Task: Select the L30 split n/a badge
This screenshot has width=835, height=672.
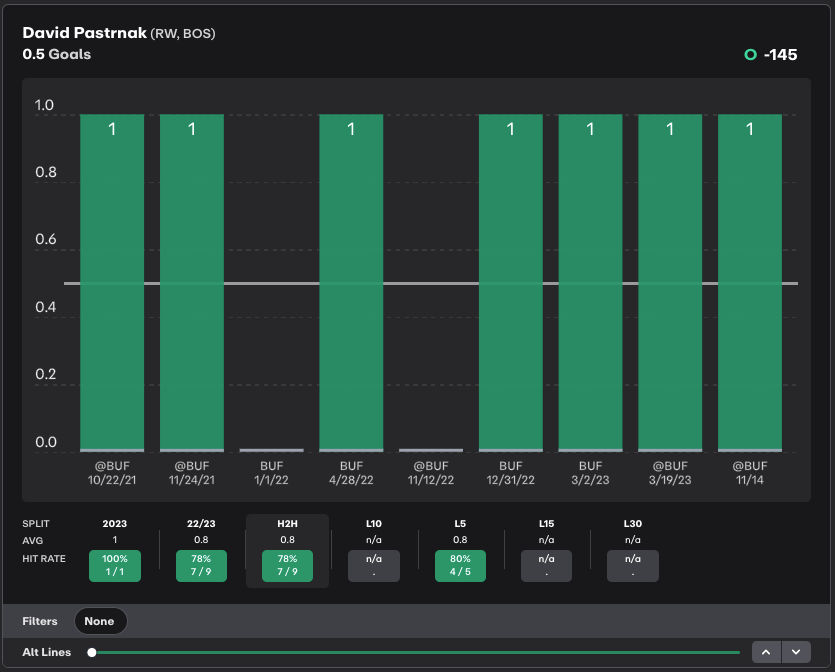Action: [x=633, y=565]
